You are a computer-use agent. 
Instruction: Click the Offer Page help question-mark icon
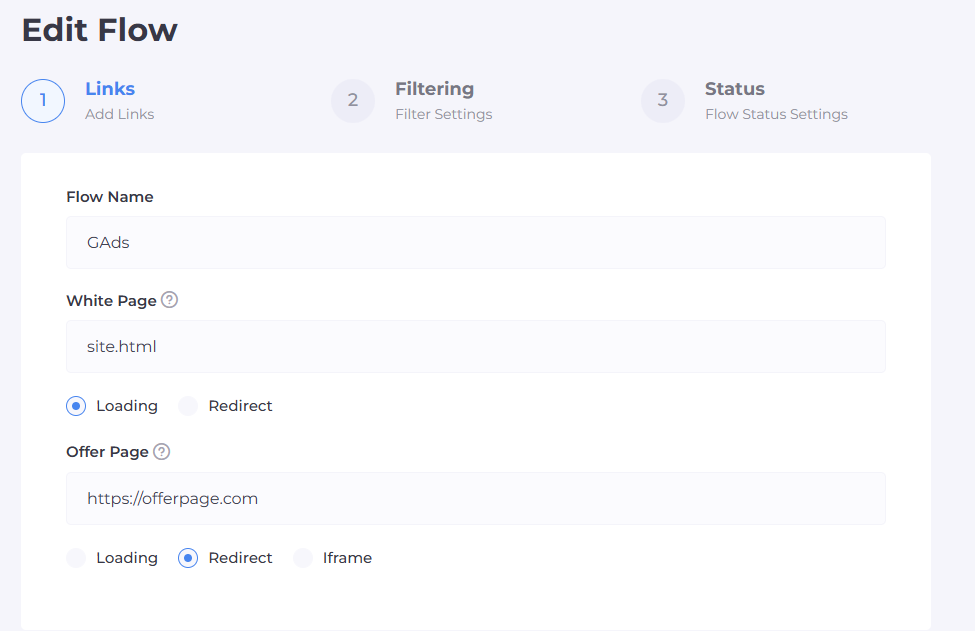point(162,452)
